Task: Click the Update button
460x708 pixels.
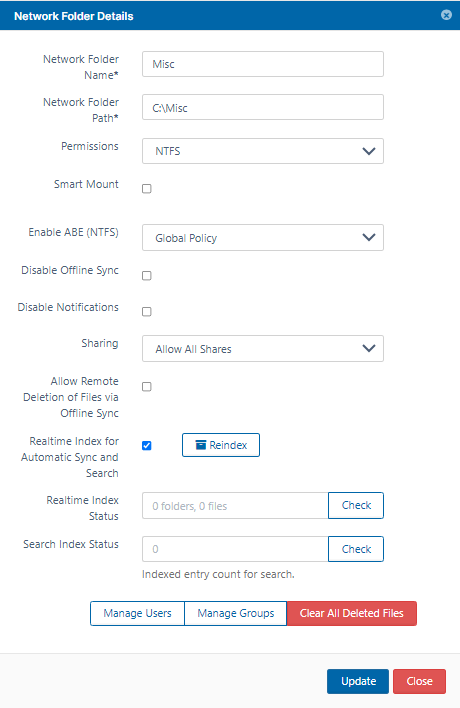Action: click(x=358, y=681)
